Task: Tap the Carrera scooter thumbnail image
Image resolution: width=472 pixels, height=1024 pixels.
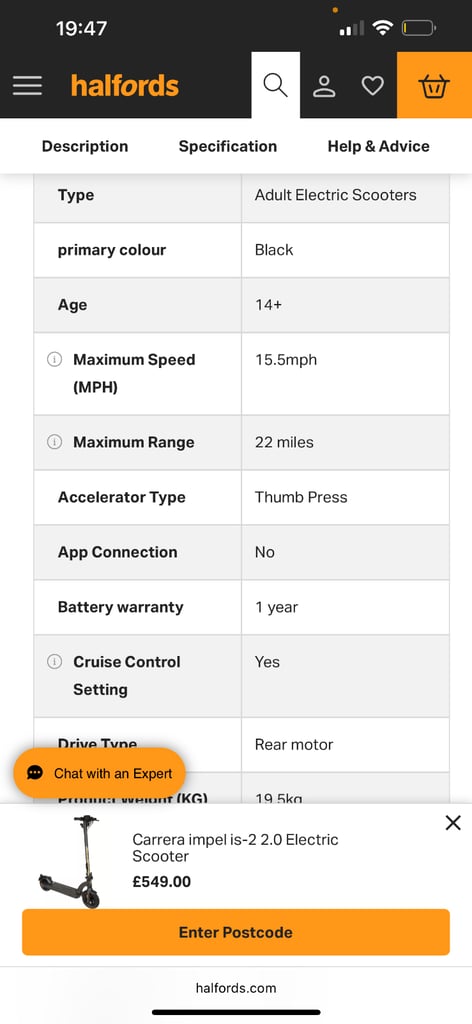Action: [x=71, y=861]
